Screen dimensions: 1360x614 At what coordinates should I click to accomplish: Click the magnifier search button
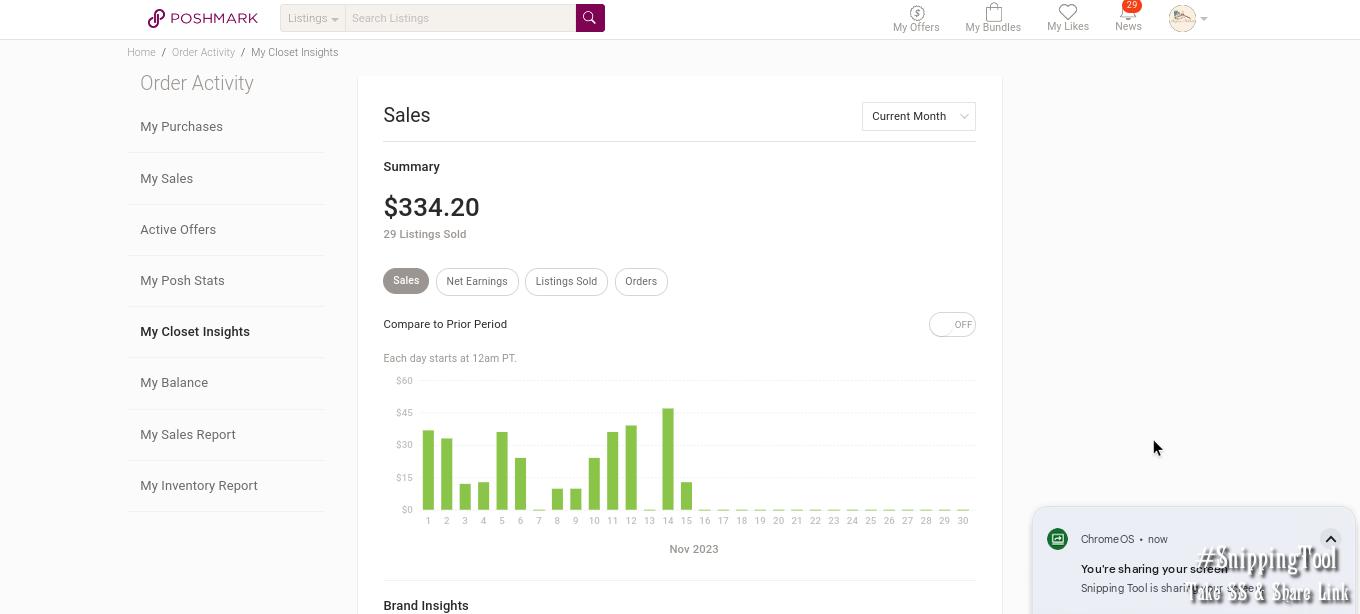pyautogui.click(x=590, y=18)
